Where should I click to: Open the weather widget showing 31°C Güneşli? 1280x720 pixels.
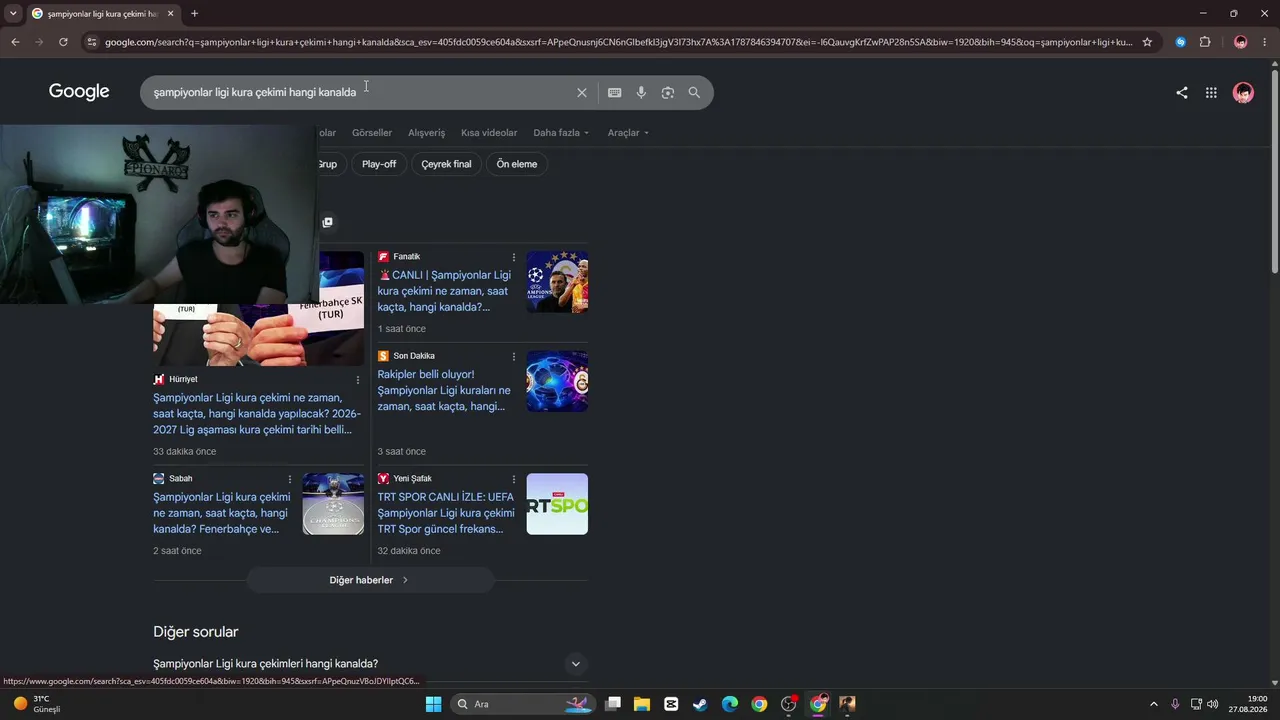[x=37, y=704]
